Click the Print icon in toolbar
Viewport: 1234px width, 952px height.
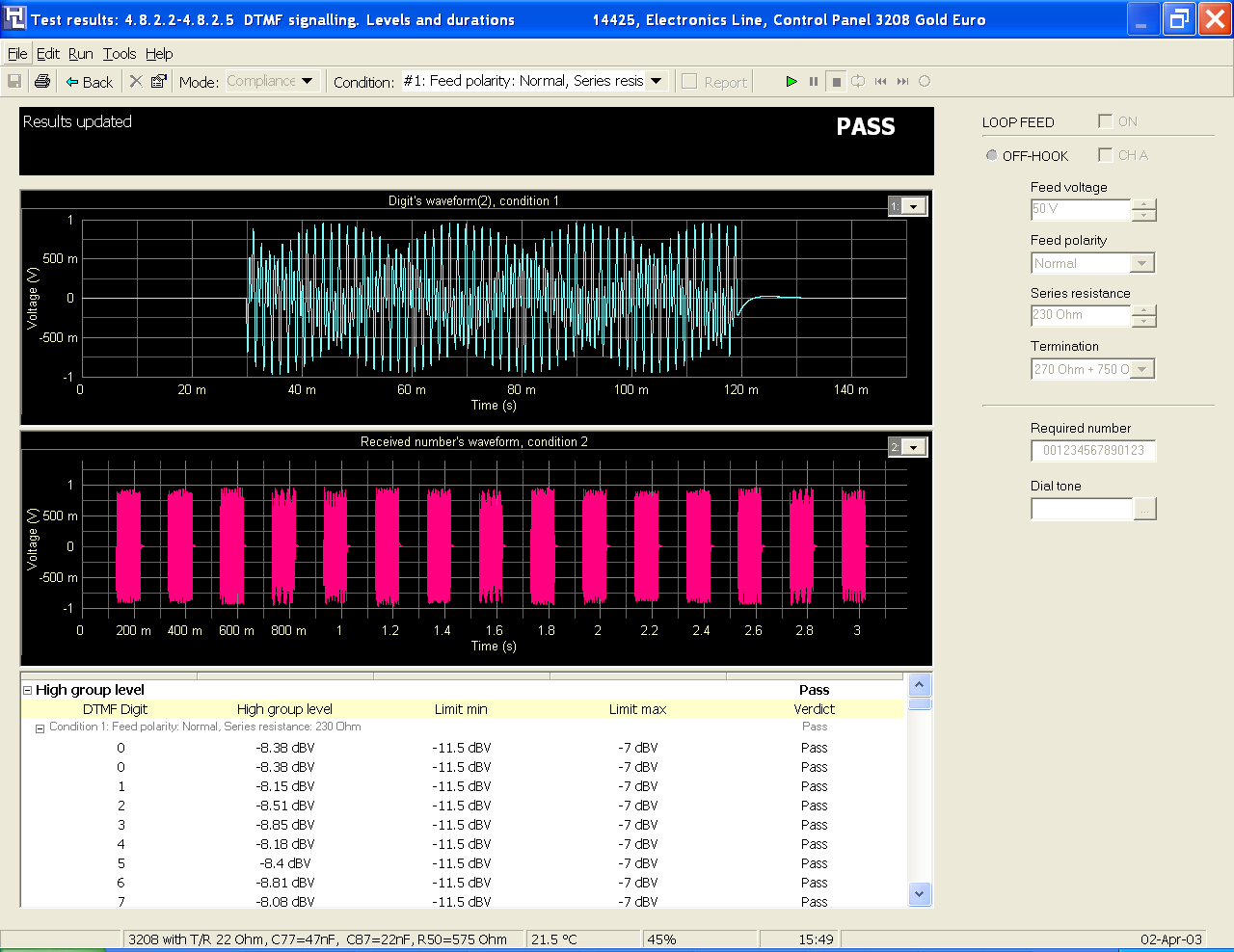pyautogui.click(x=41, y=82)
